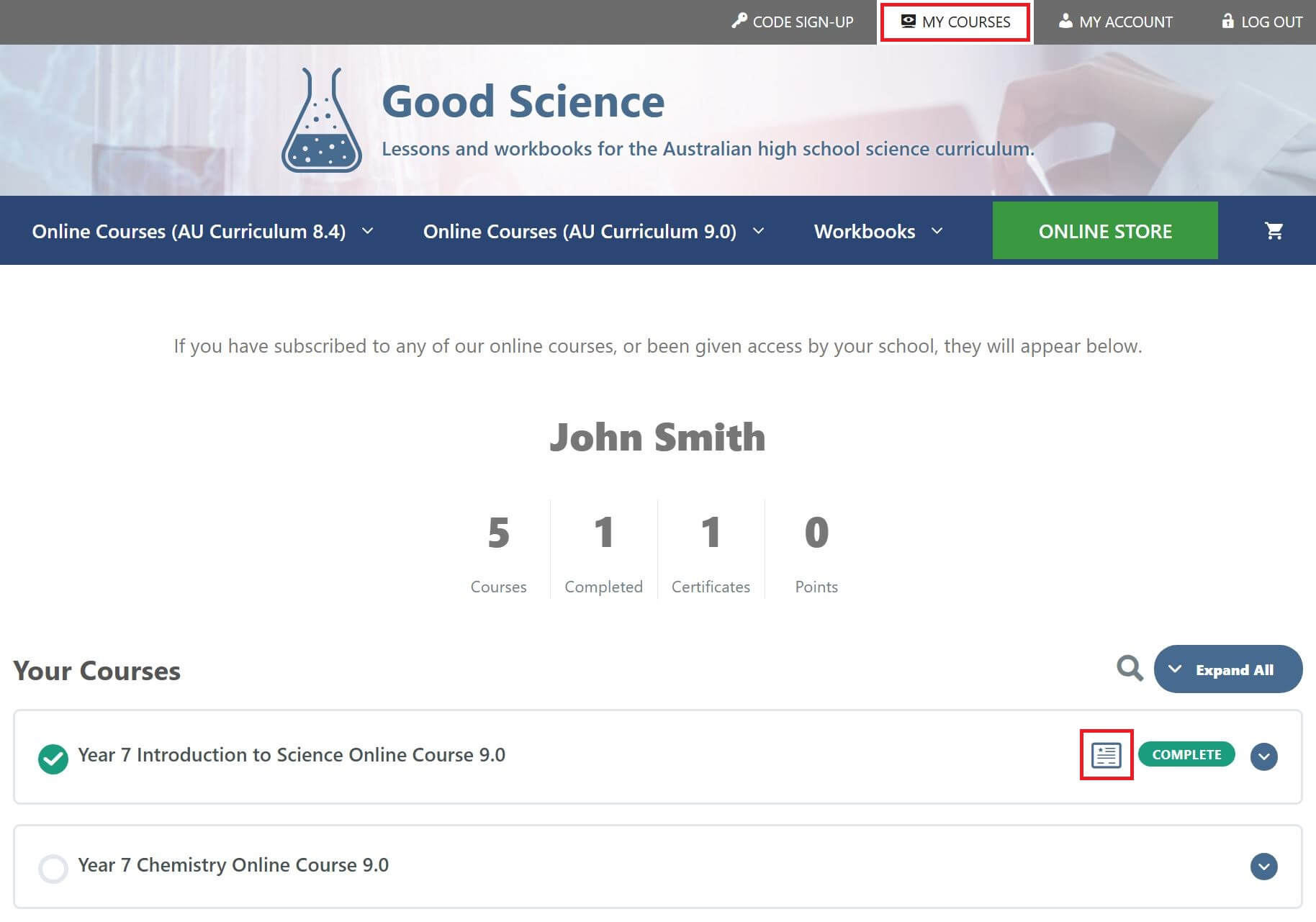Open the Online Courses (AU Curriculum 9.0) menu
Viewport: 1316px width, 922px height.
591,231
